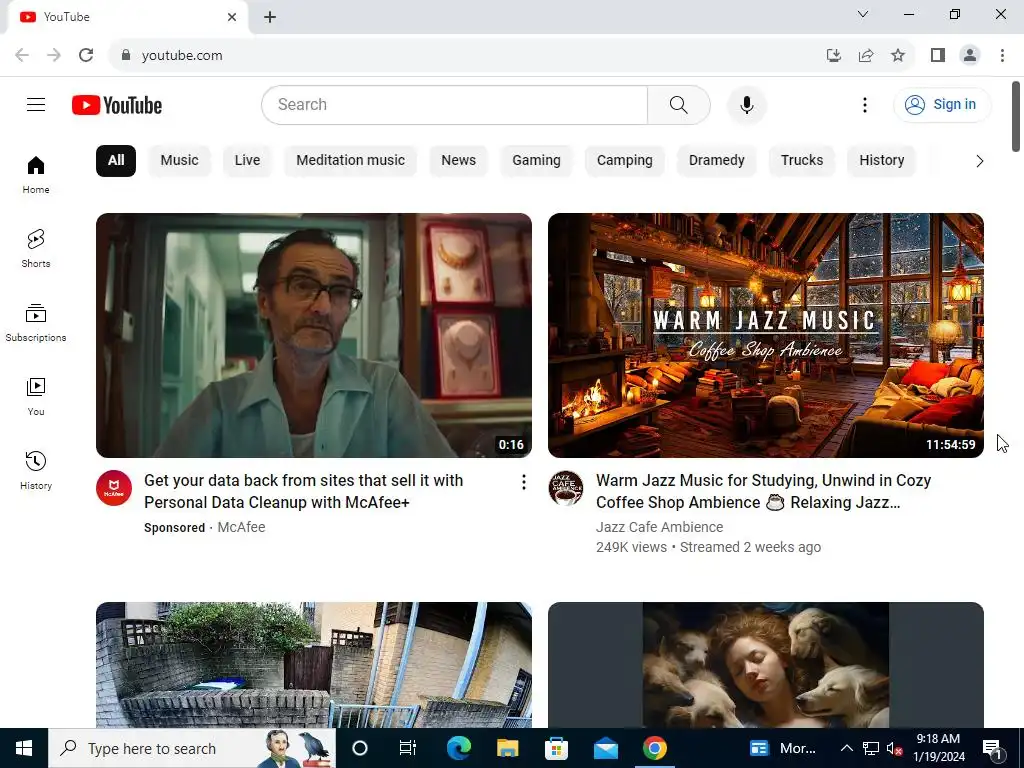This screenshot has width=1024, height=768.
Task: Open YouTube settings three-dot menu
Action: coord(865,104)
